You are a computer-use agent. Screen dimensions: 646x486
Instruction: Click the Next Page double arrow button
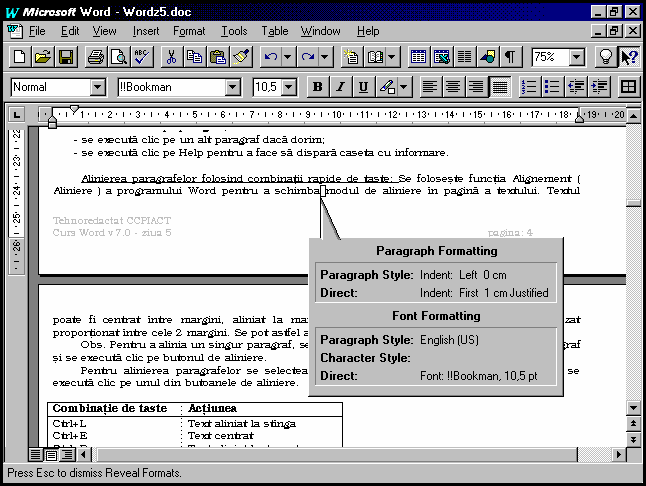coord(633,439)
